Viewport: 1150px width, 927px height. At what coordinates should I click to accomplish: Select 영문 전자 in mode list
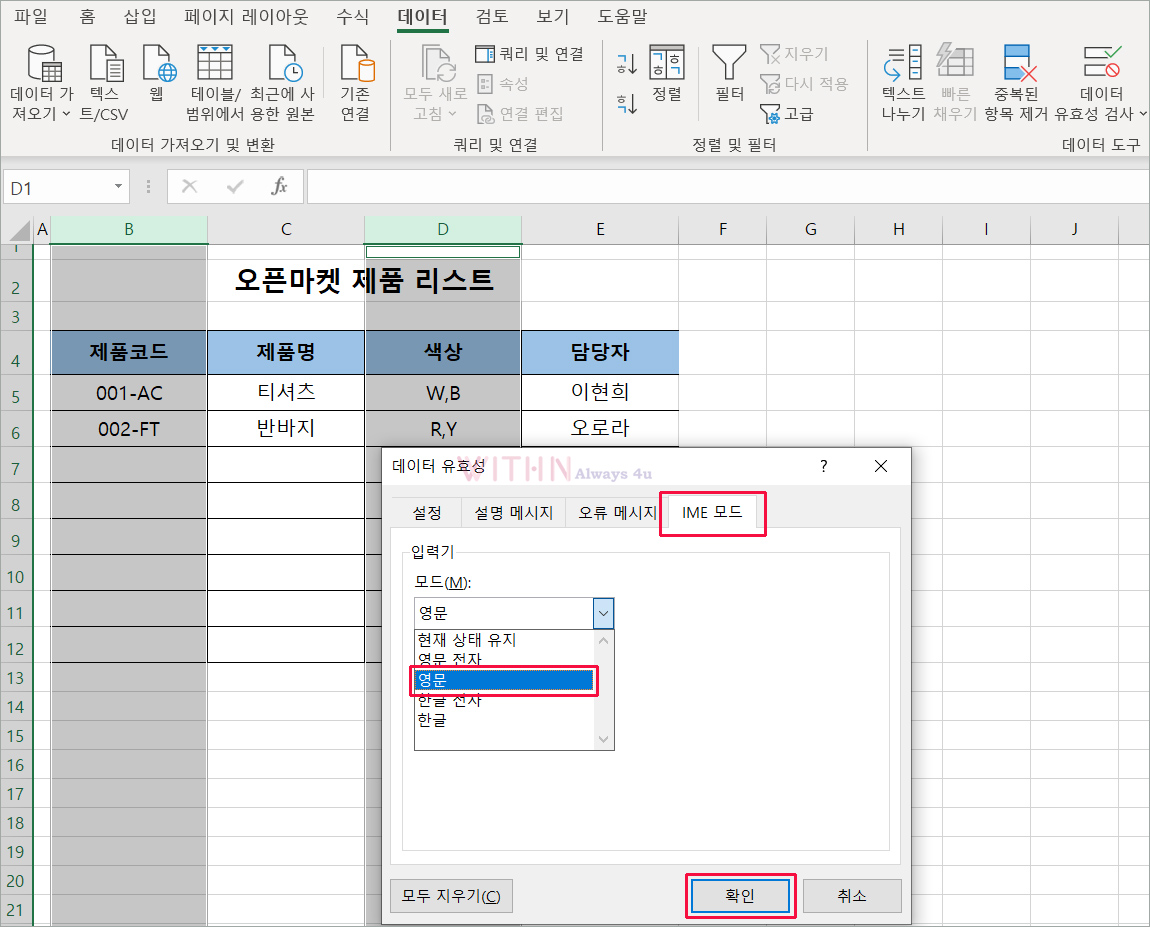[x=505, y=658]
